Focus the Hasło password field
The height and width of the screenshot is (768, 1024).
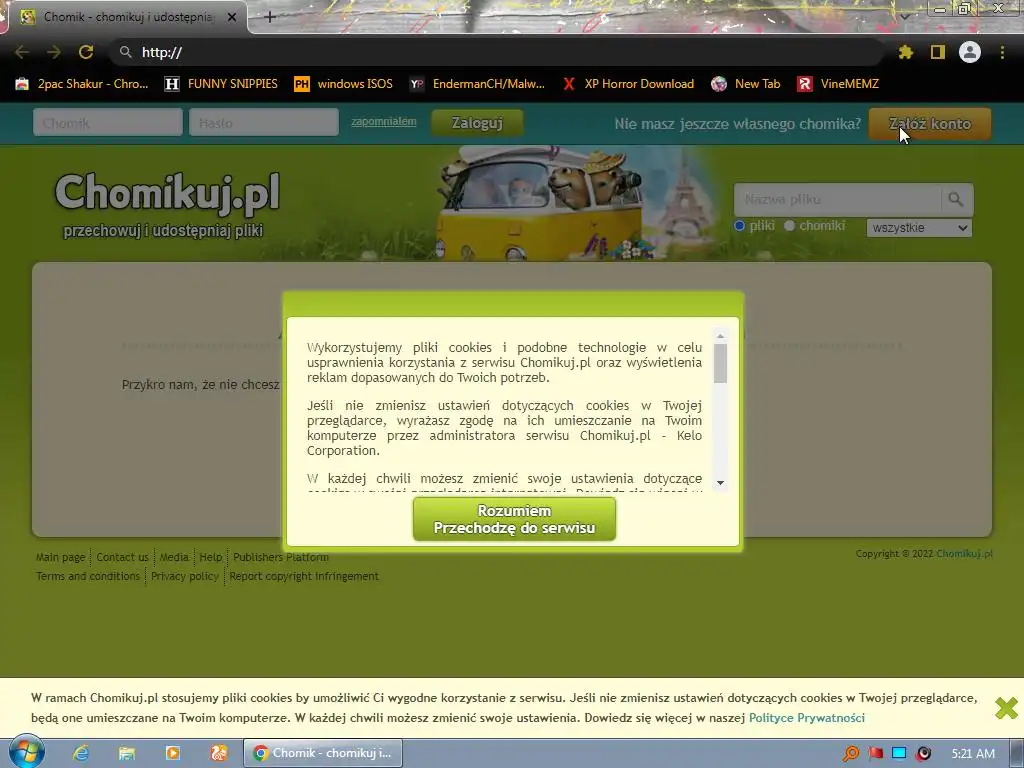pyautogui.click(x=264, y=123)
